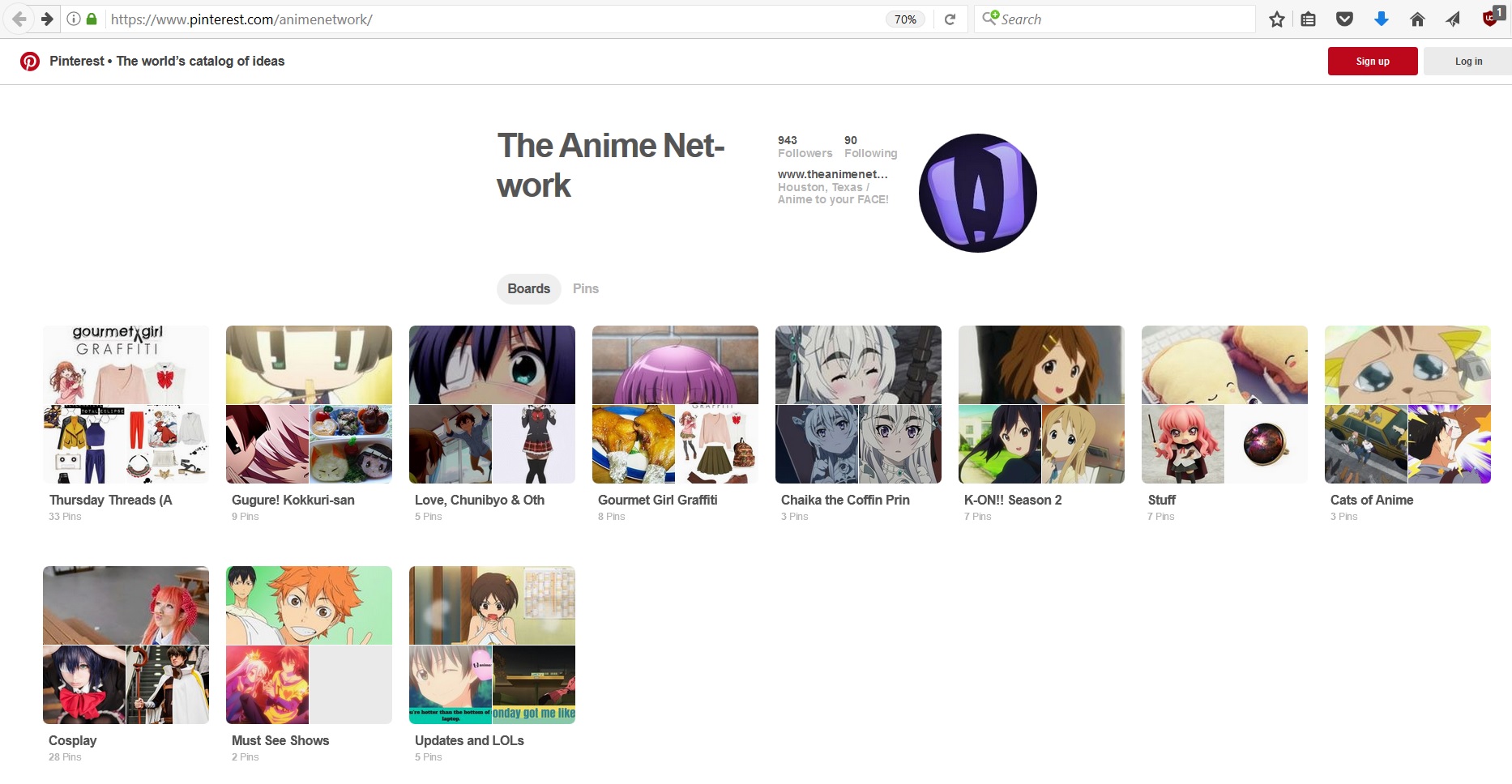This screenshot has width=1512, height=784.
Task: Click the Updates and LOLs board title
Action: (469, 741)
